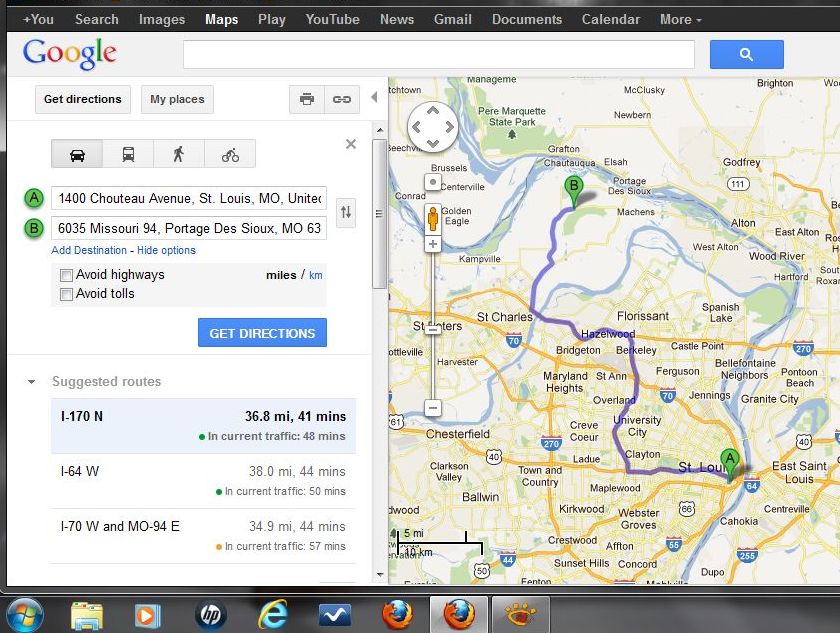Click Maps in the top bar
Screen dimensions: 840x633
click(x=221, y=19)
